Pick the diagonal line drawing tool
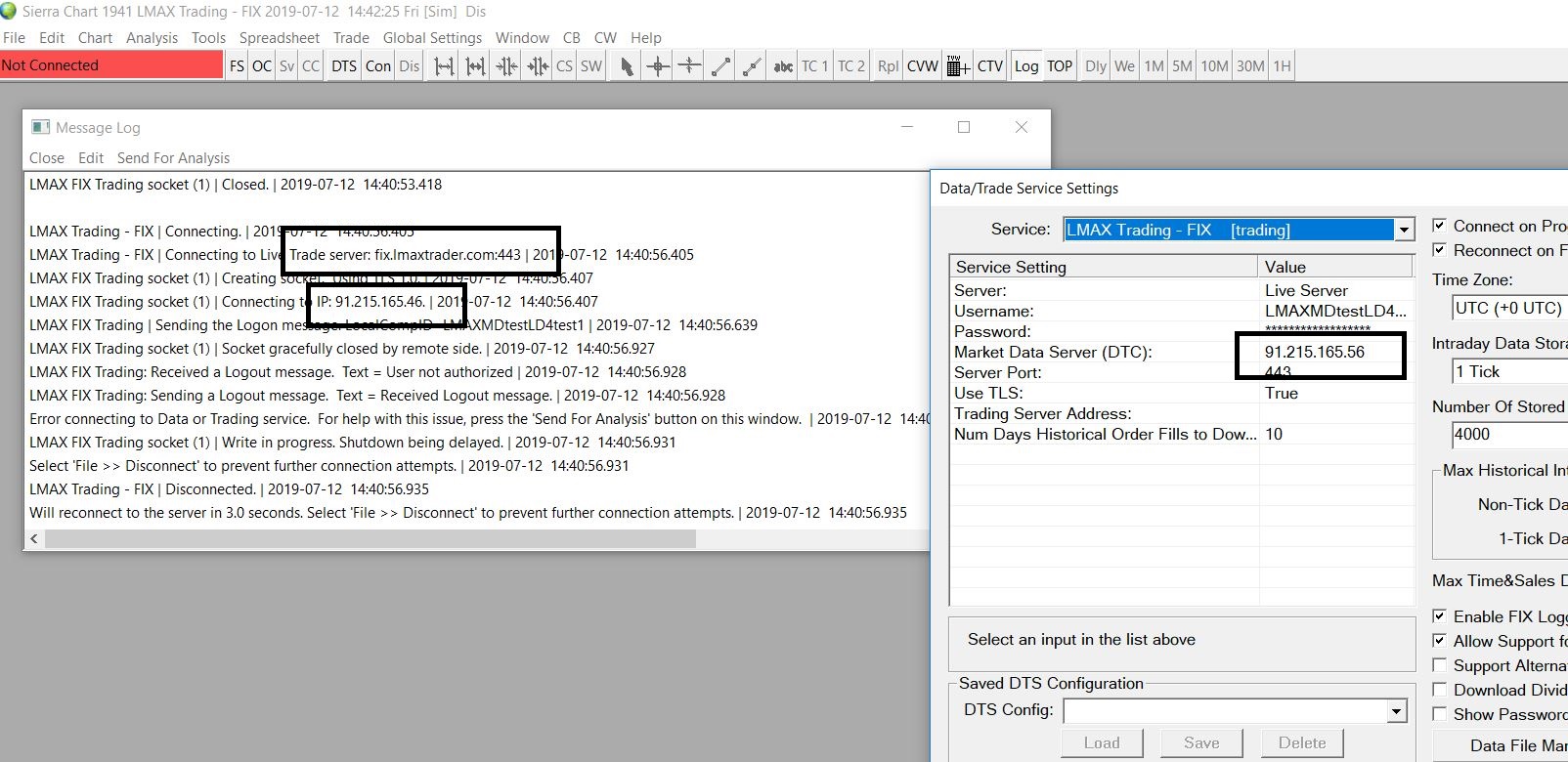The width and height of the screenshot is (1568, 762). [720, 66]
